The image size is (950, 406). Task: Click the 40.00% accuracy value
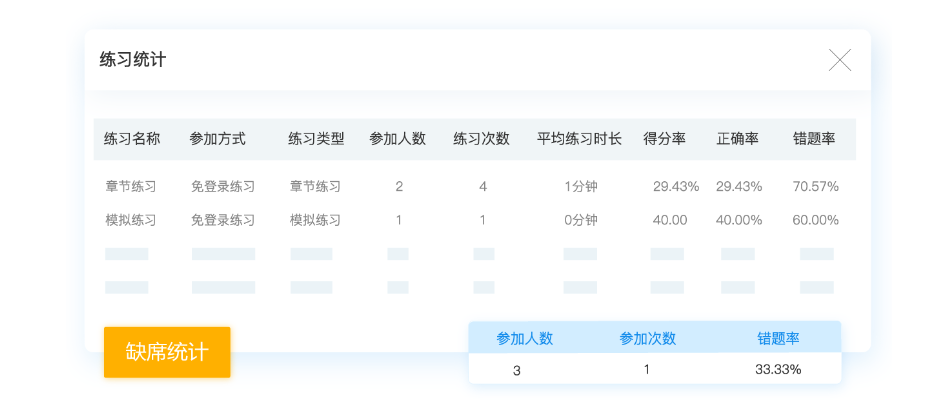pos(739,220)
